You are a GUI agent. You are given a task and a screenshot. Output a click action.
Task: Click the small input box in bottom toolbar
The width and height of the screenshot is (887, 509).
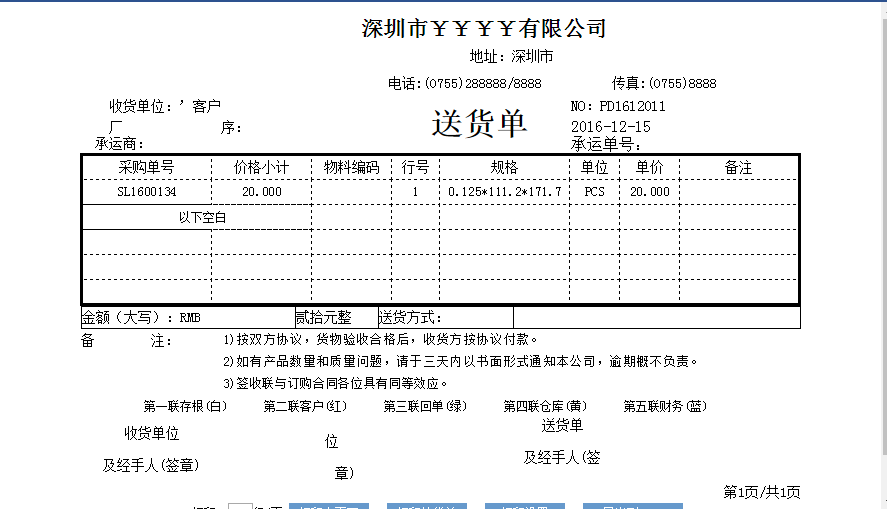[x=240, y=506]
